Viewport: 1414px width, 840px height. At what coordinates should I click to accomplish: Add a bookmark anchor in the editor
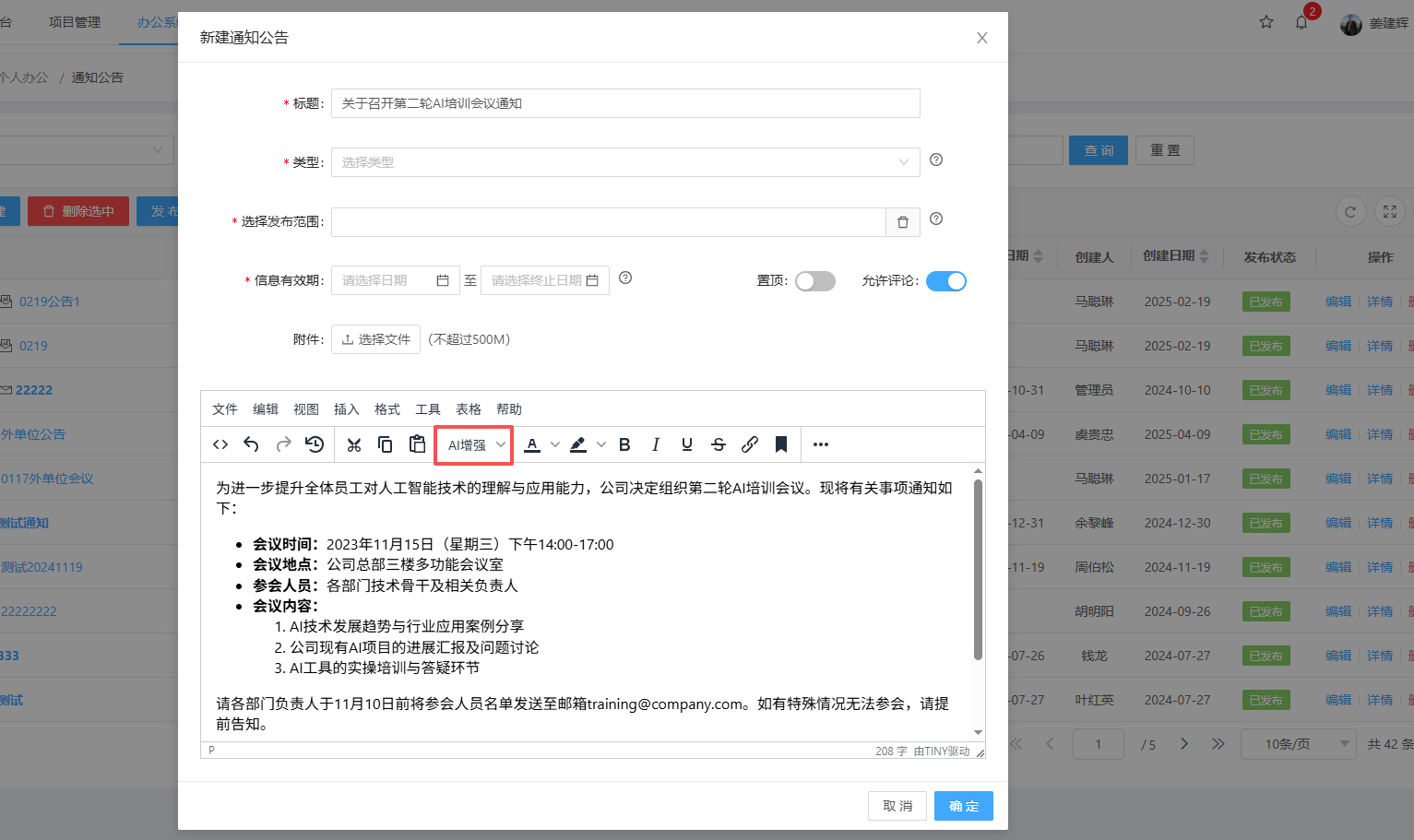780,444
